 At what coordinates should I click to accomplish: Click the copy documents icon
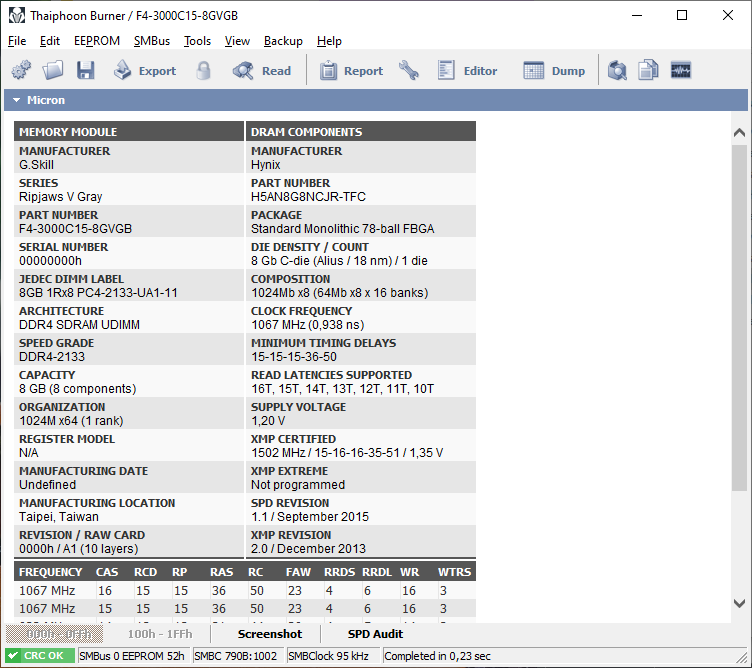[648, 71]
